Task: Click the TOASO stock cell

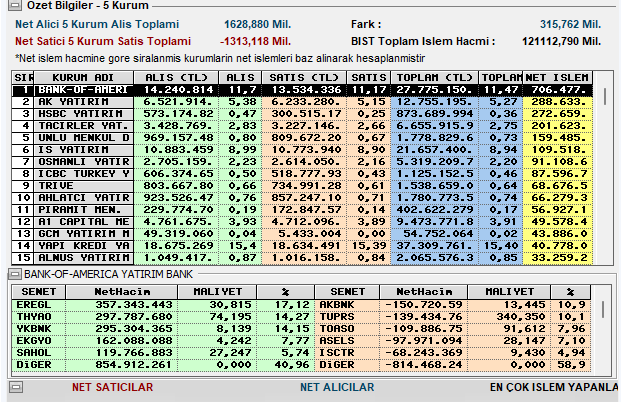Action: click(x=347, y=329)
